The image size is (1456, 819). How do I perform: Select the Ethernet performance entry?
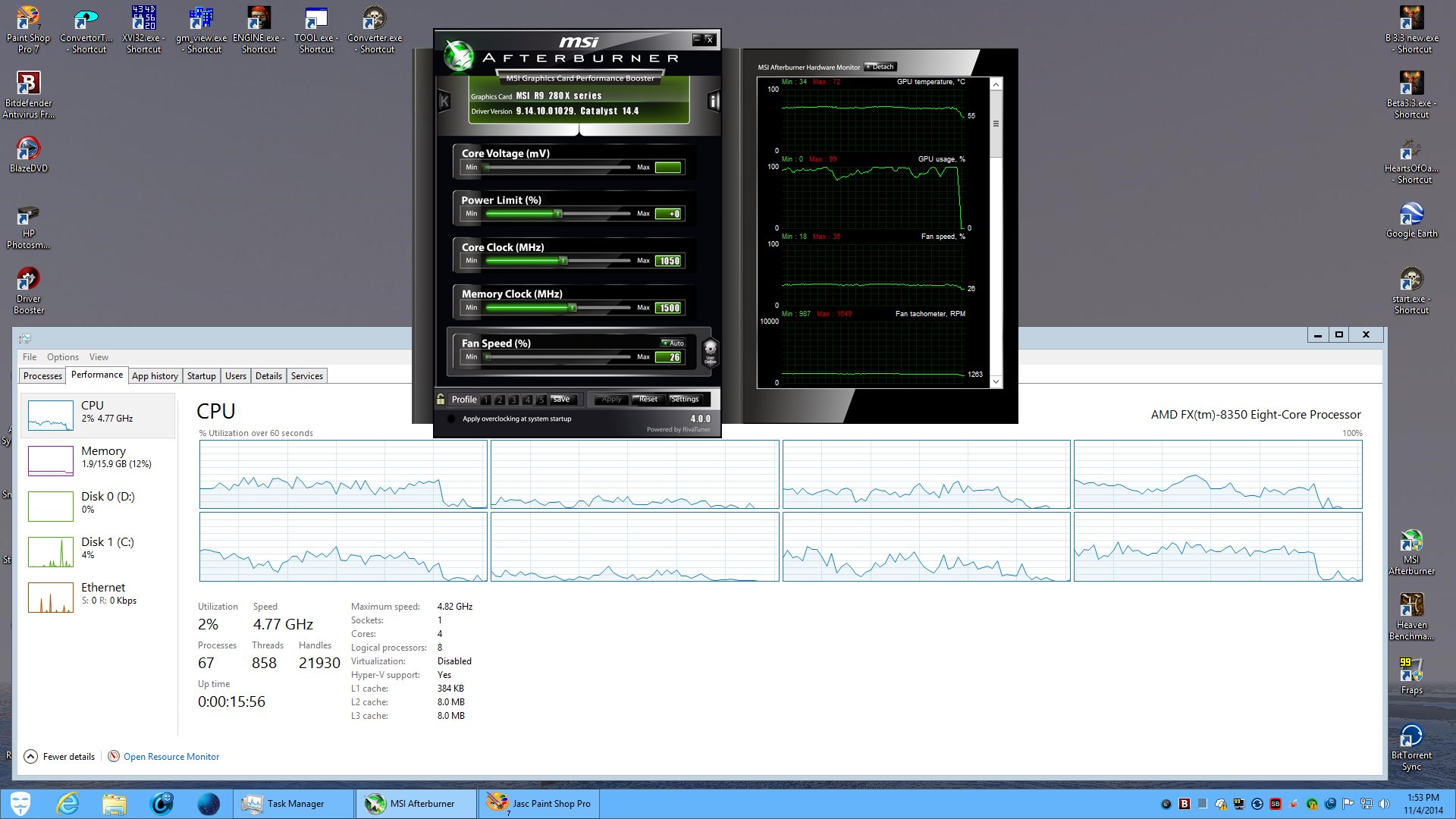pos(99,597)
